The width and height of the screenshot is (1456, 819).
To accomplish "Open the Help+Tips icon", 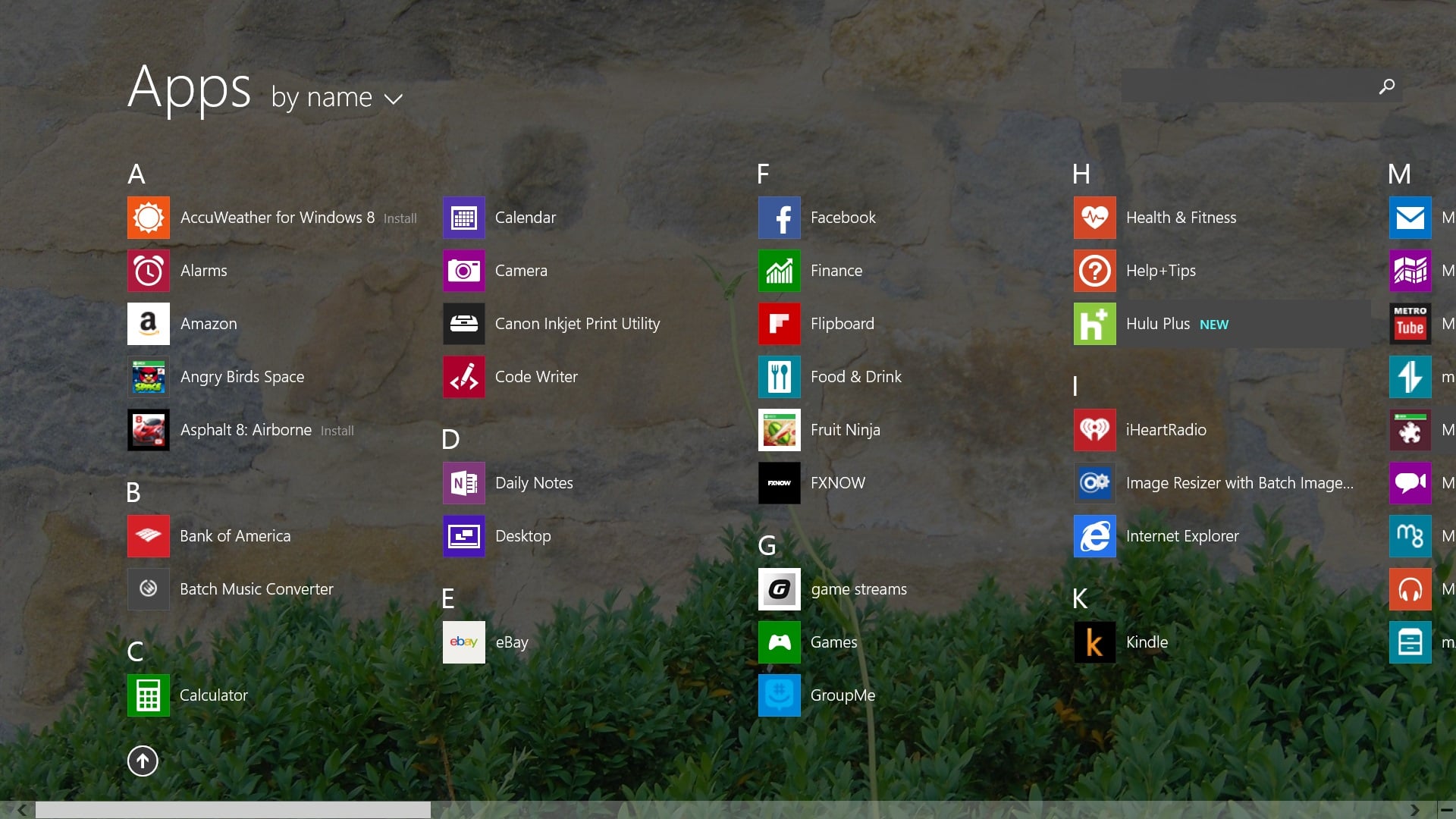I will pyautogui.click(x=1095, y=271).
